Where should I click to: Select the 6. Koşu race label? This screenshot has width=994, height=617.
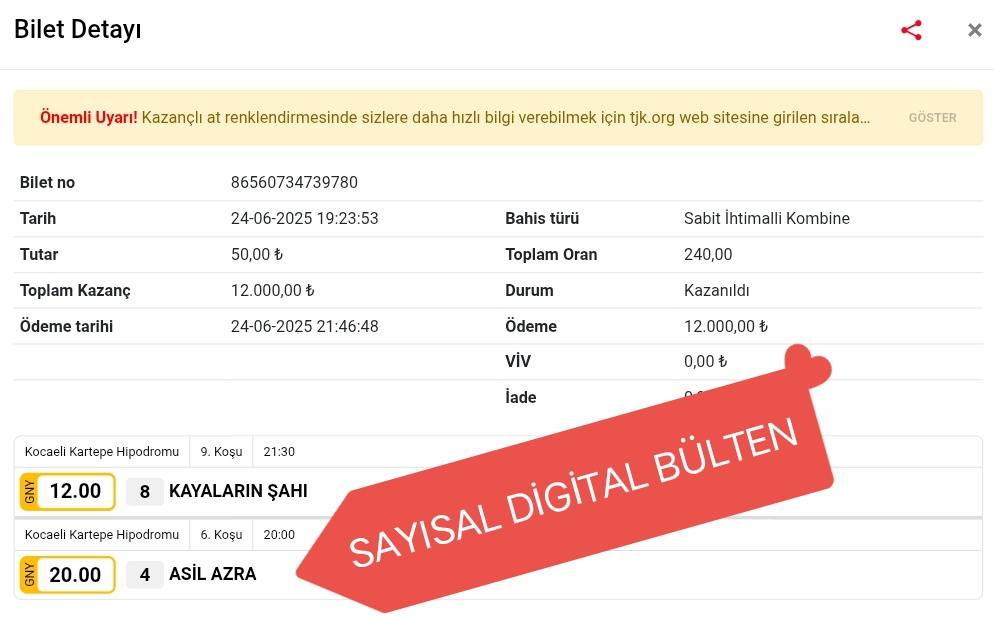221,535
